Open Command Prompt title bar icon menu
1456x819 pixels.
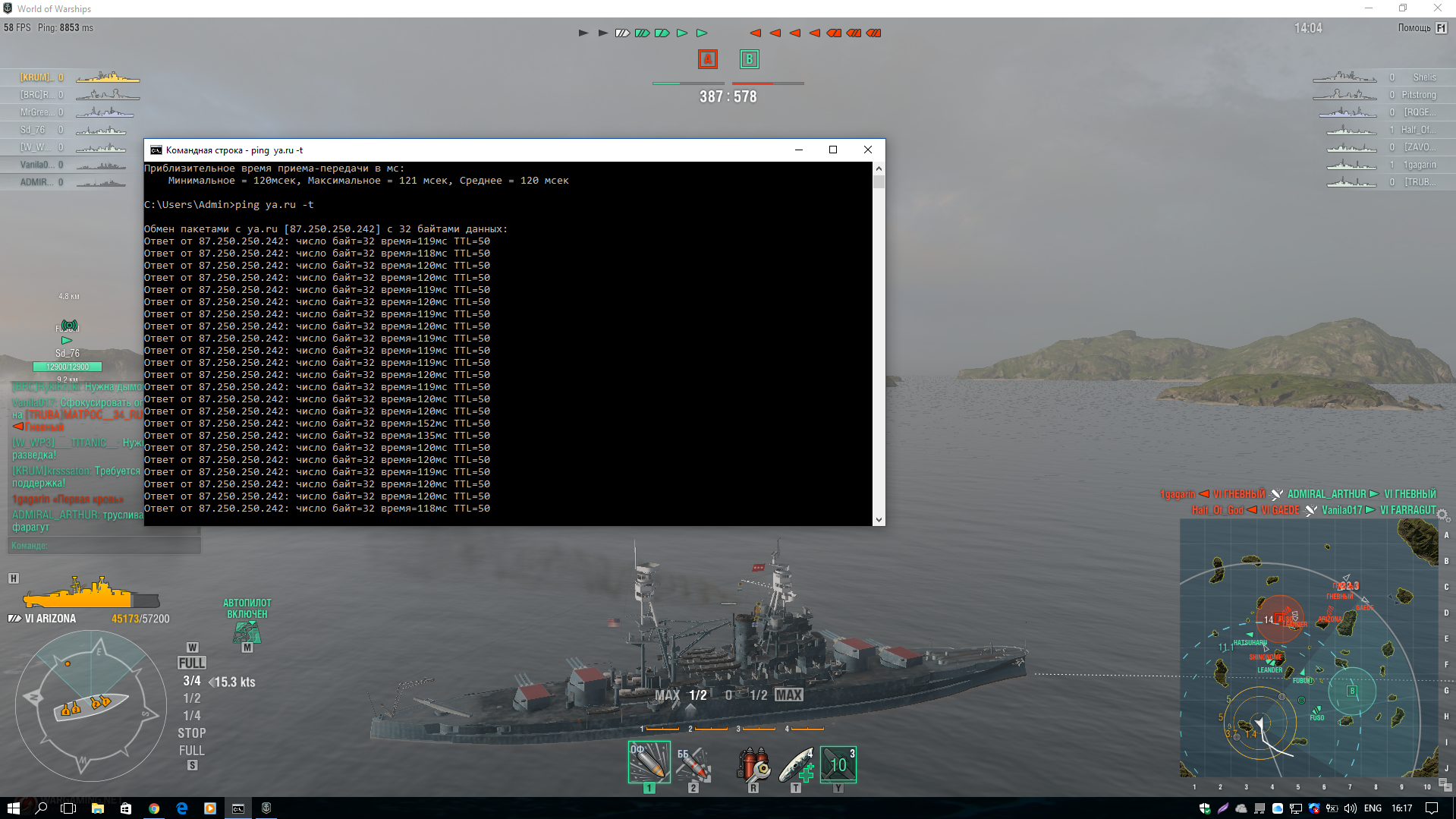(x=156, y=150)
